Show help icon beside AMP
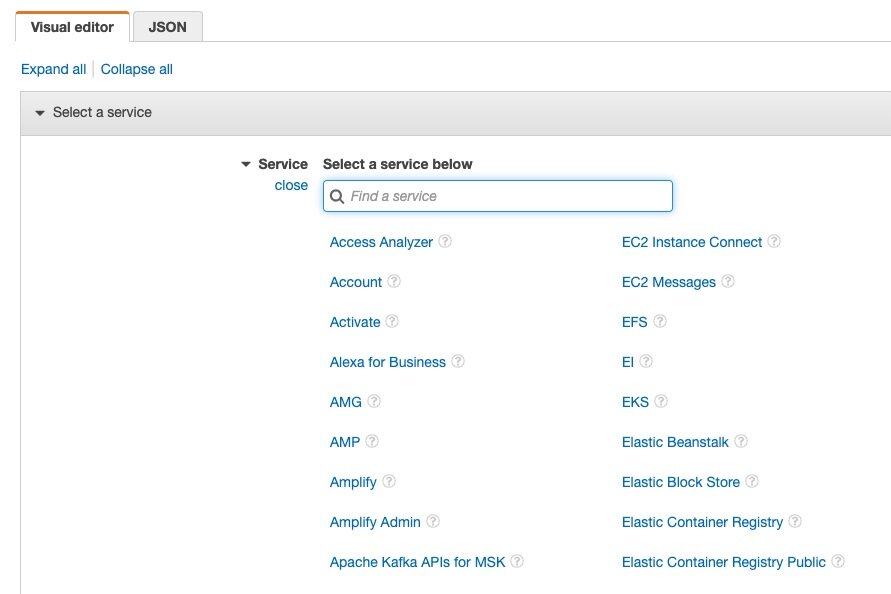Screen dimensions: 891x594 tap(372, 441)
